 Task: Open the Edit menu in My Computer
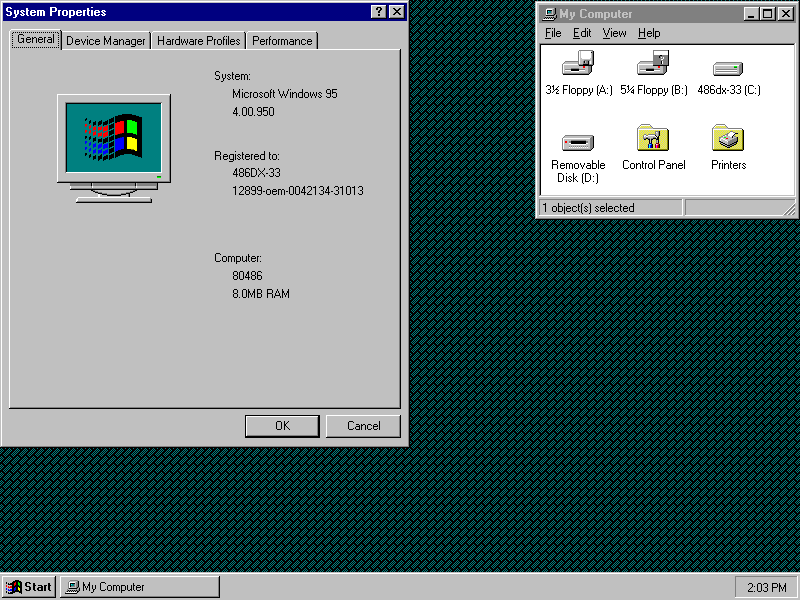[x=582, y=33]
